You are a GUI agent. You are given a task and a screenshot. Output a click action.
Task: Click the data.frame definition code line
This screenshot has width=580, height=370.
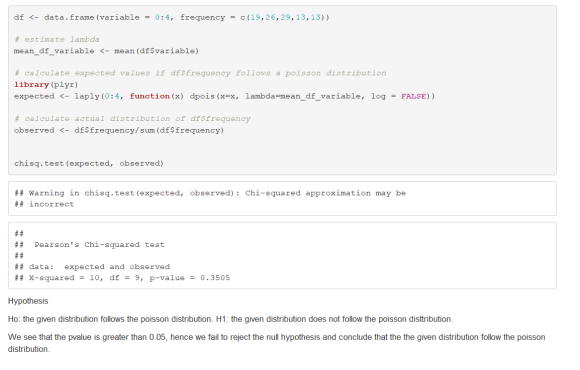click(x=172, y=17)
